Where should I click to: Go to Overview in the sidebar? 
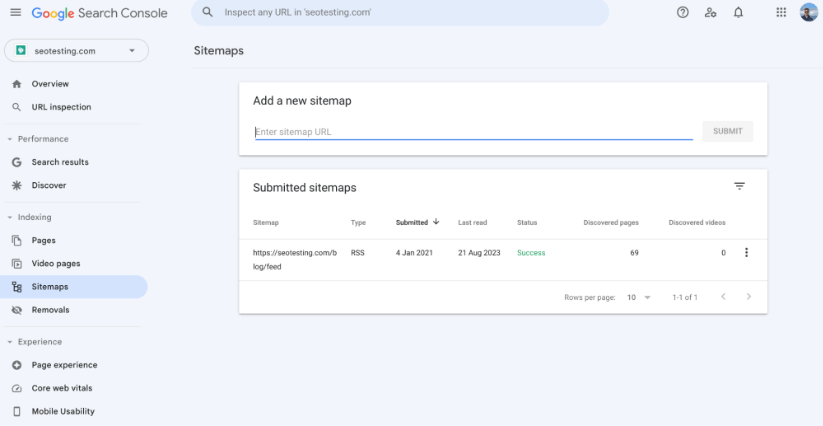(50, 84)
